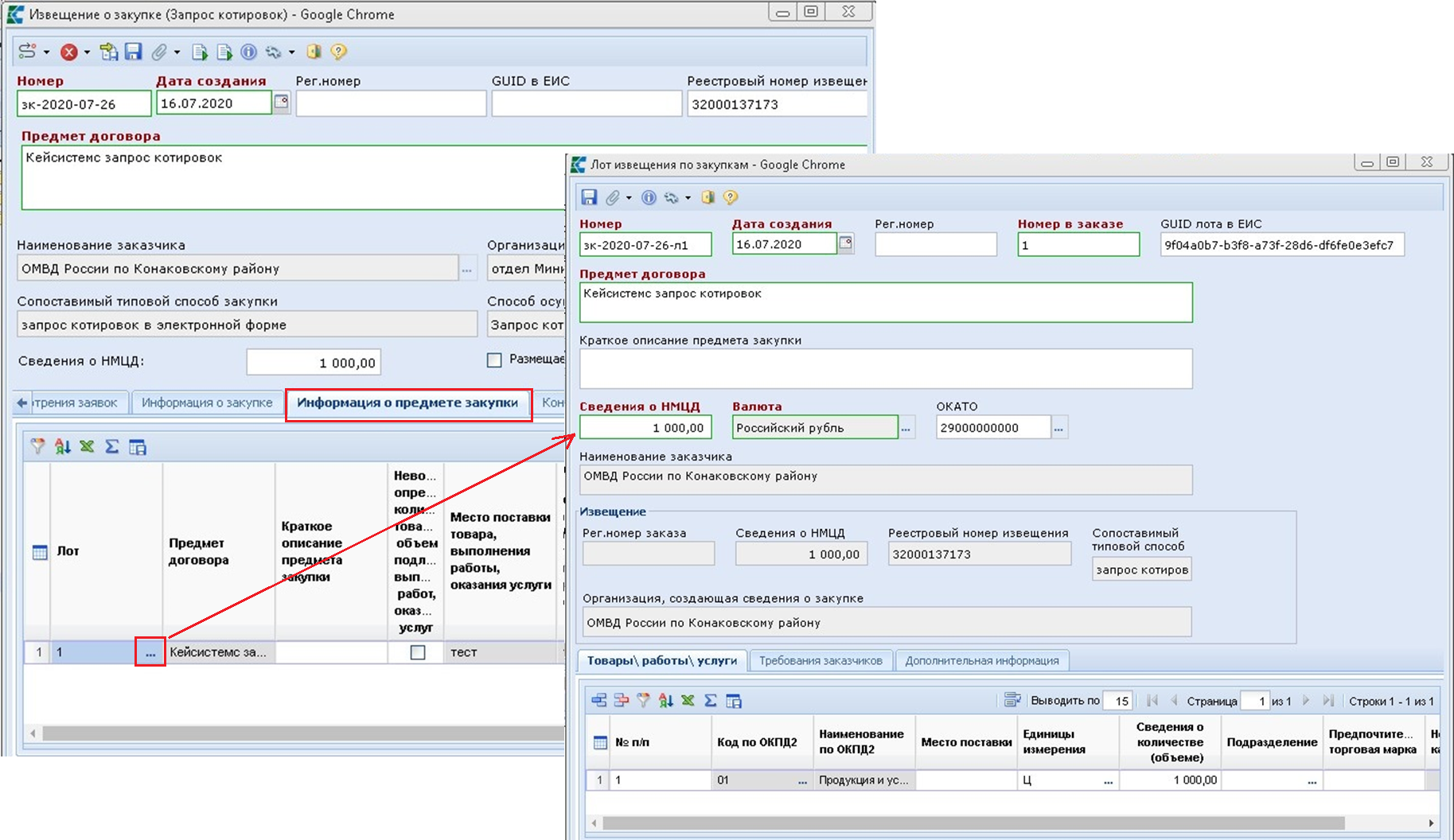Image resolution: width=1454 pixels, height=840 pixels.
Task: Go to the next page in the goods grid
Action: point(1306,701)
